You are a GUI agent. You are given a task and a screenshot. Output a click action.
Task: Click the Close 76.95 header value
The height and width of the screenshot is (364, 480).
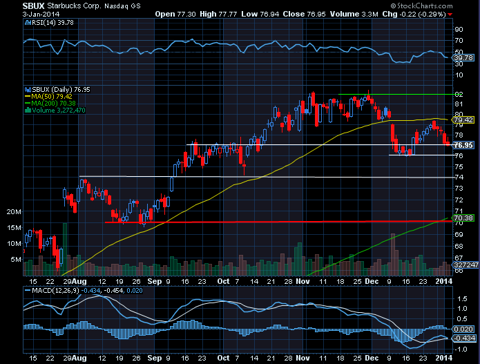[305, 14]
